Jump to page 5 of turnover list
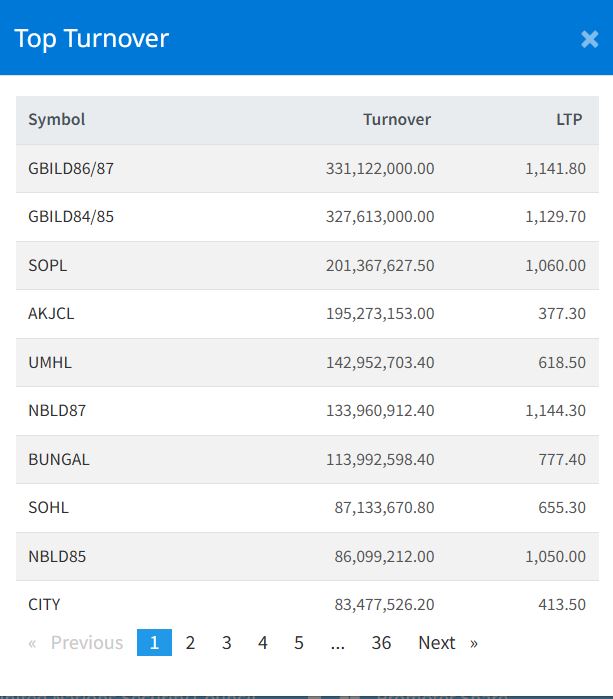The width and height of the screenshot is (613, 699). tap(299, 642)
